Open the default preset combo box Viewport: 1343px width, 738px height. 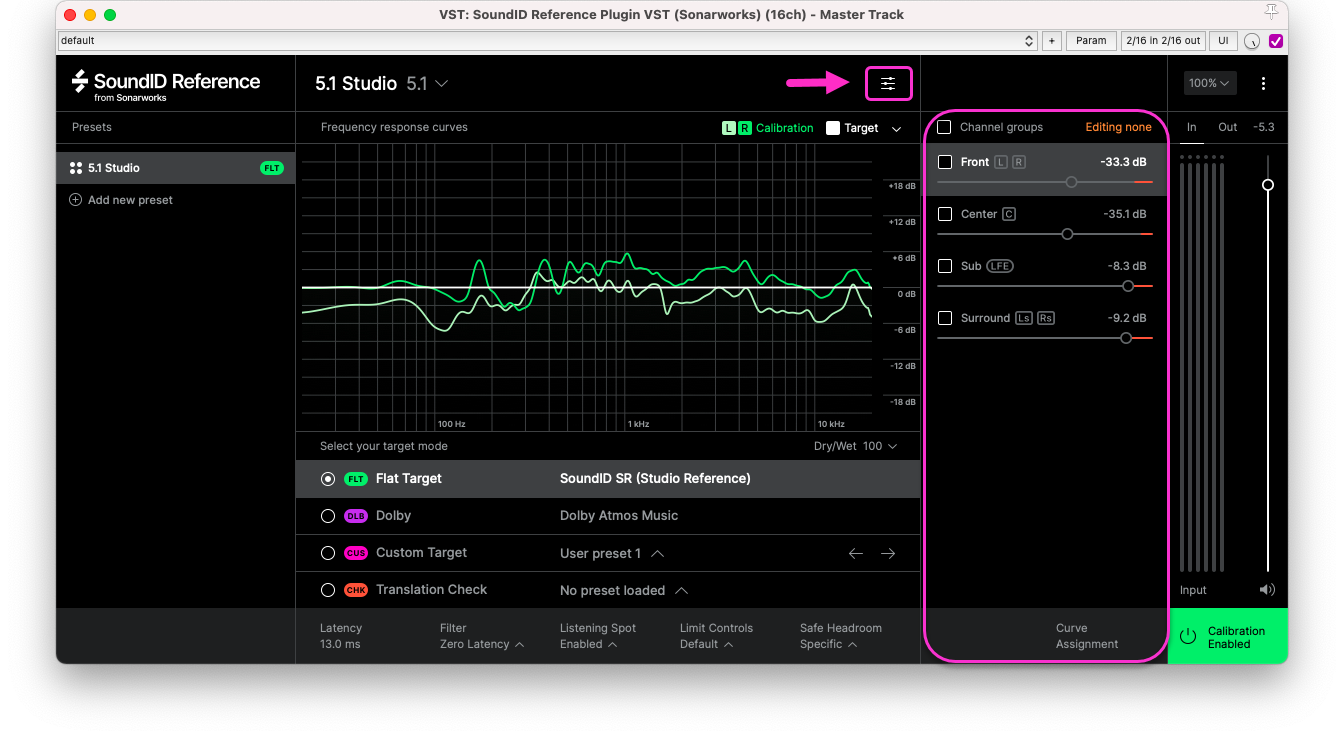click(547, 41)
